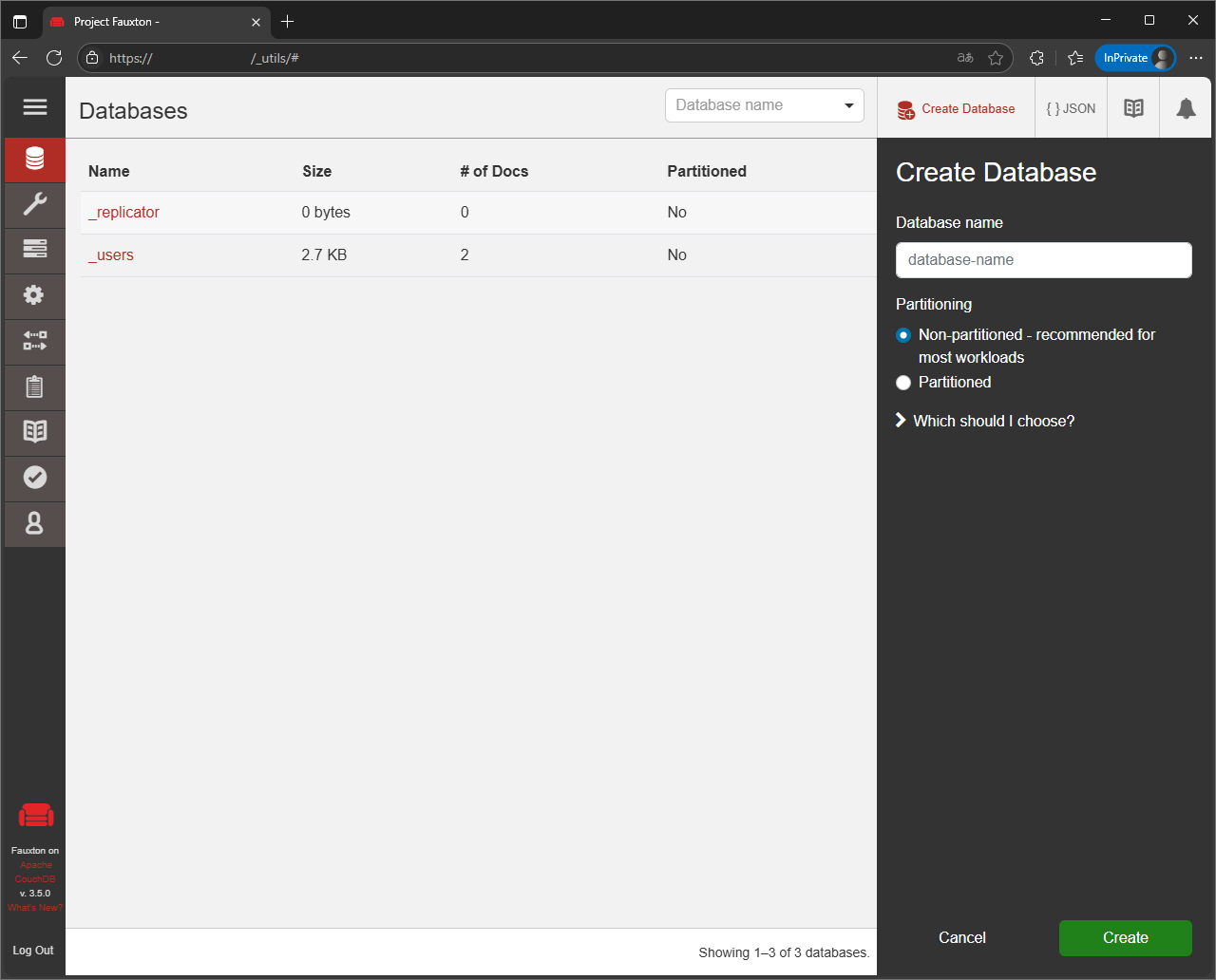This screenshot has width=1216, height=980.
Task: Click the # of Docs column header
Action: point(494,171)
